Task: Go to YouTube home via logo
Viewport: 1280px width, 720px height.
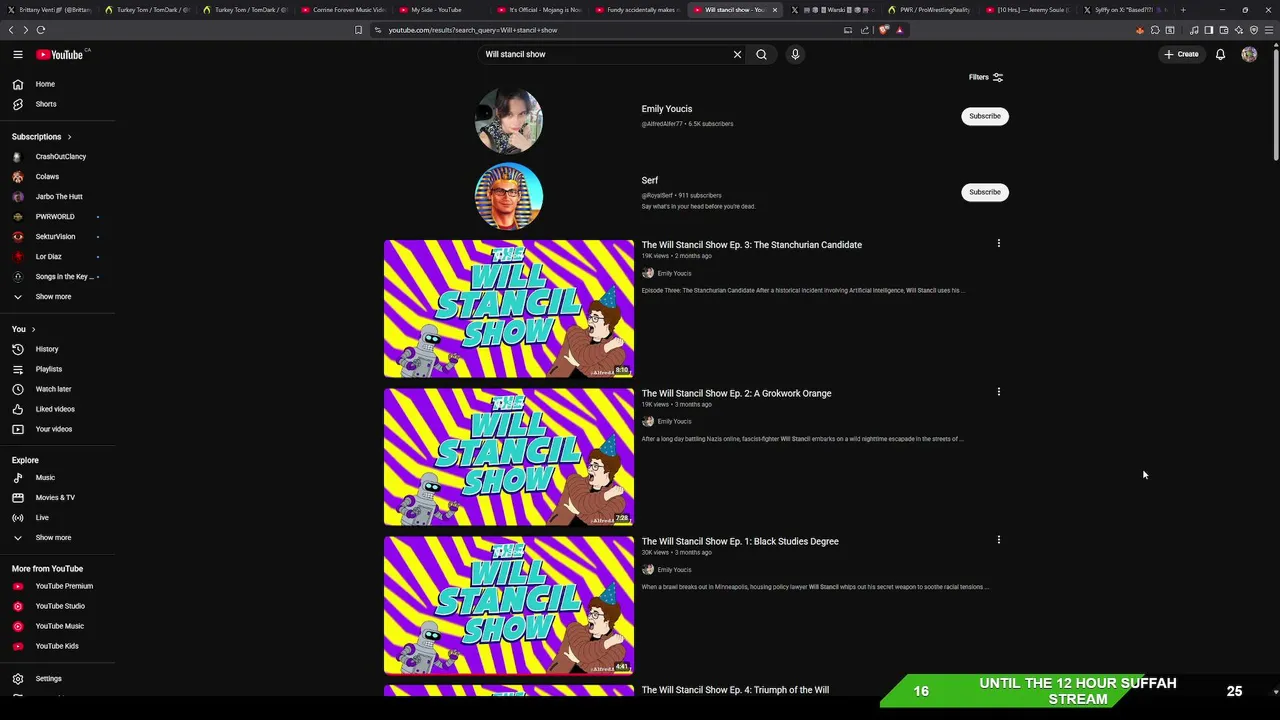Action: [x=62, y=54]
